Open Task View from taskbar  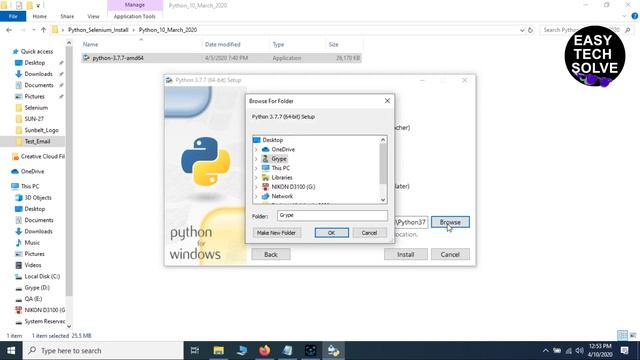(195, 351)
